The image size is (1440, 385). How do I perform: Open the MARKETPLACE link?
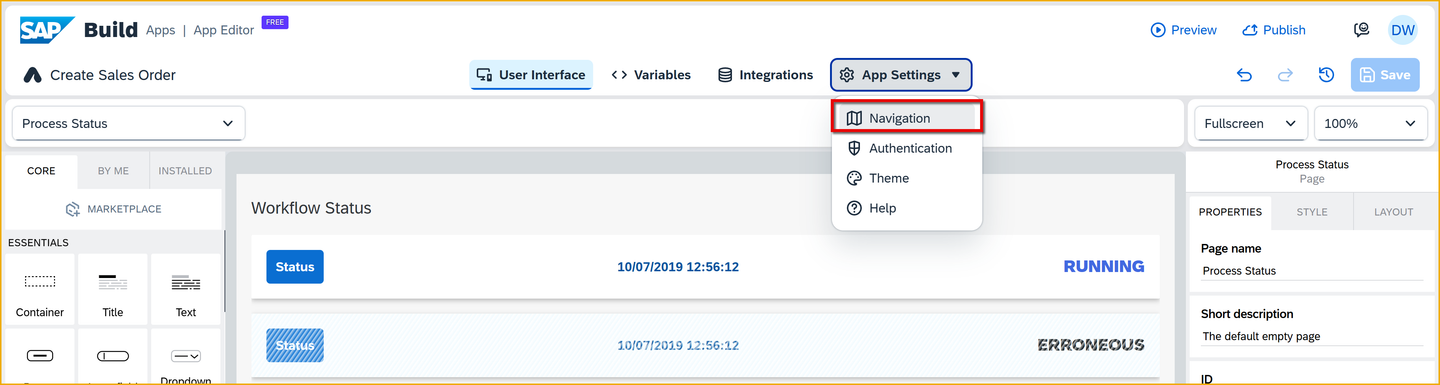coord(113,209)
